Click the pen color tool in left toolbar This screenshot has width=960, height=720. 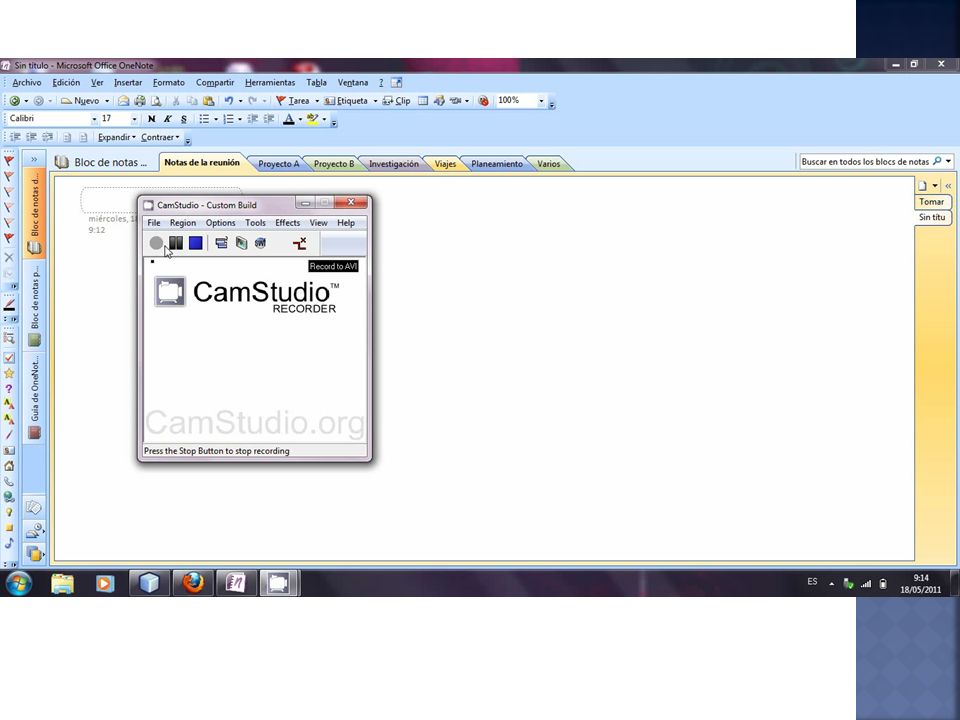point(9,304)
